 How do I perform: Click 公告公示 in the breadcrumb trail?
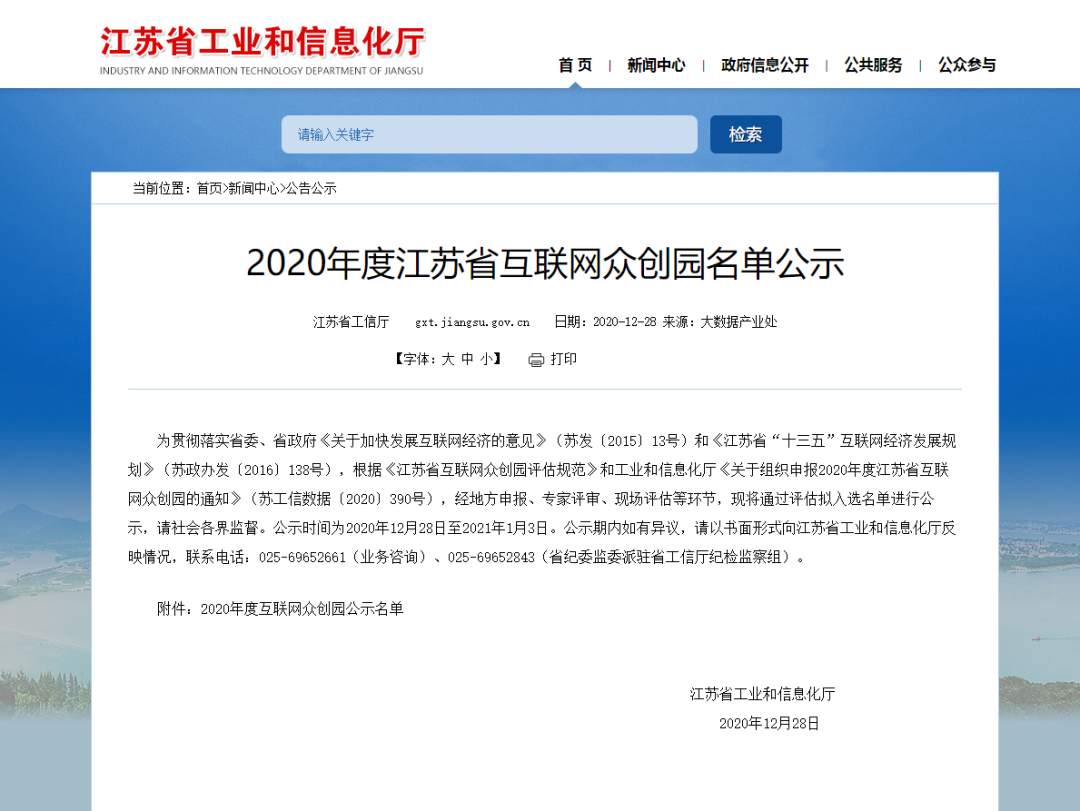point(311,188)
